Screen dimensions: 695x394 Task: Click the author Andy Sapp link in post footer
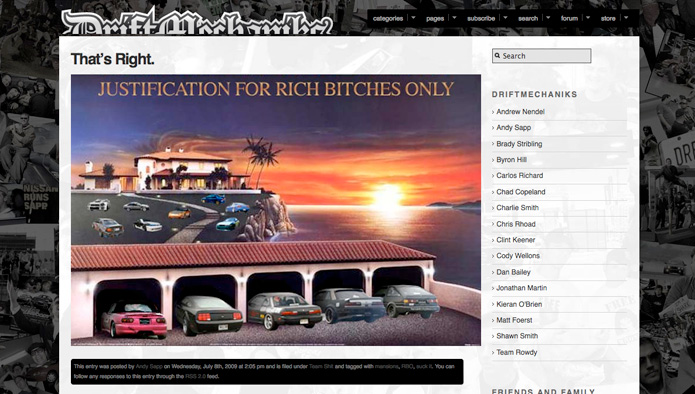149,367
